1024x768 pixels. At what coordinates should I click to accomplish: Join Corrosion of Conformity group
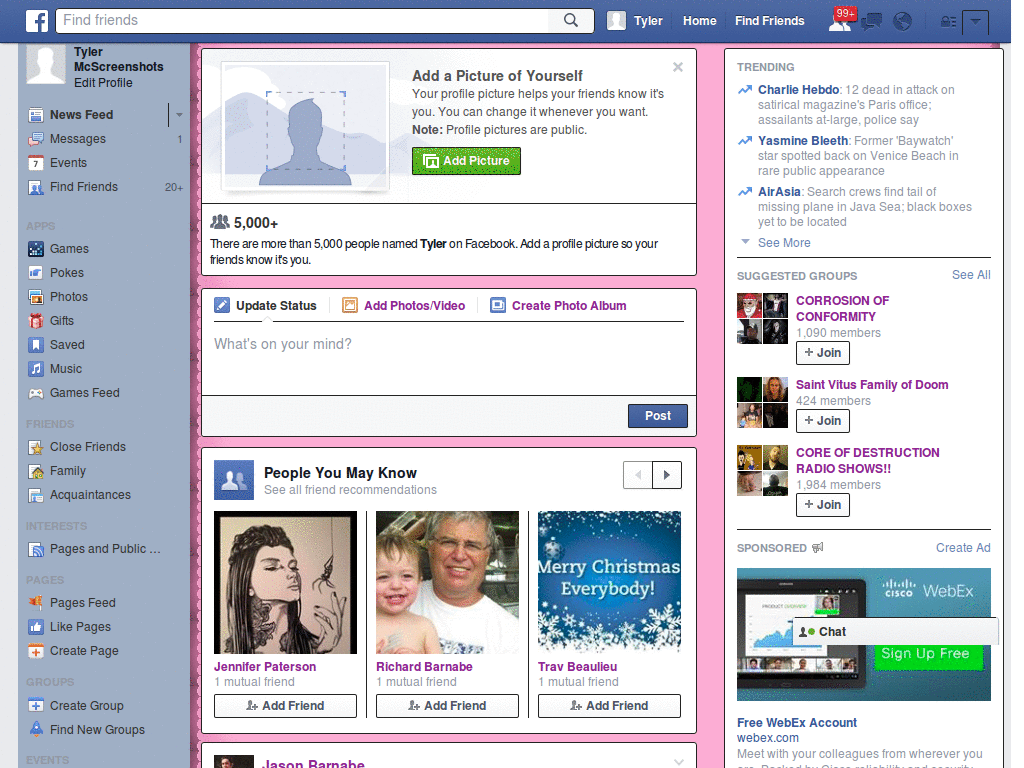823,353
